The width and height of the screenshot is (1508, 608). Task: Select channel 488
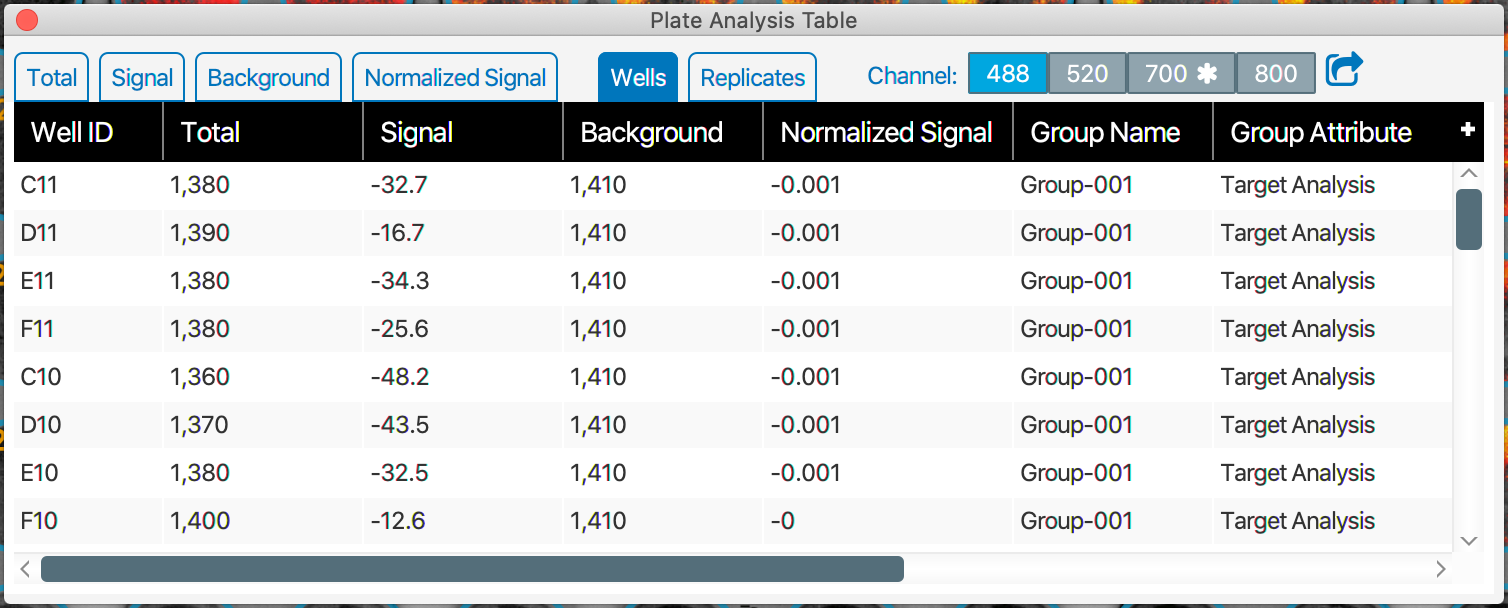(x=1008, y=73)
